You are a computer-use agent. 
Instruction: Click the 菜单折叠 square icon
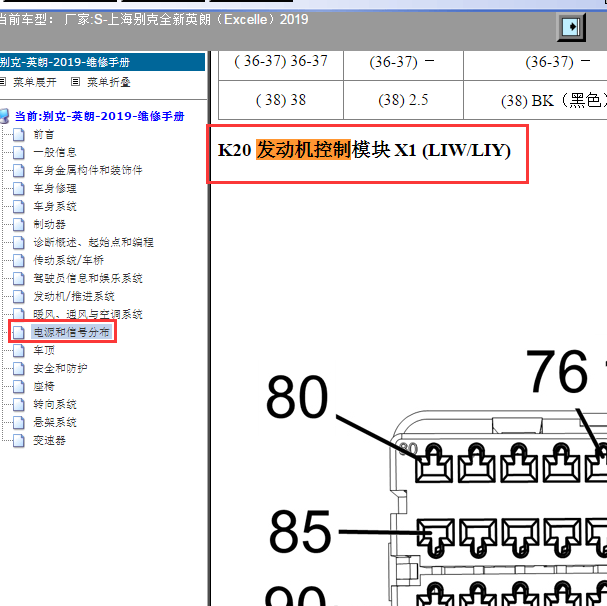[x=75, y=82]
